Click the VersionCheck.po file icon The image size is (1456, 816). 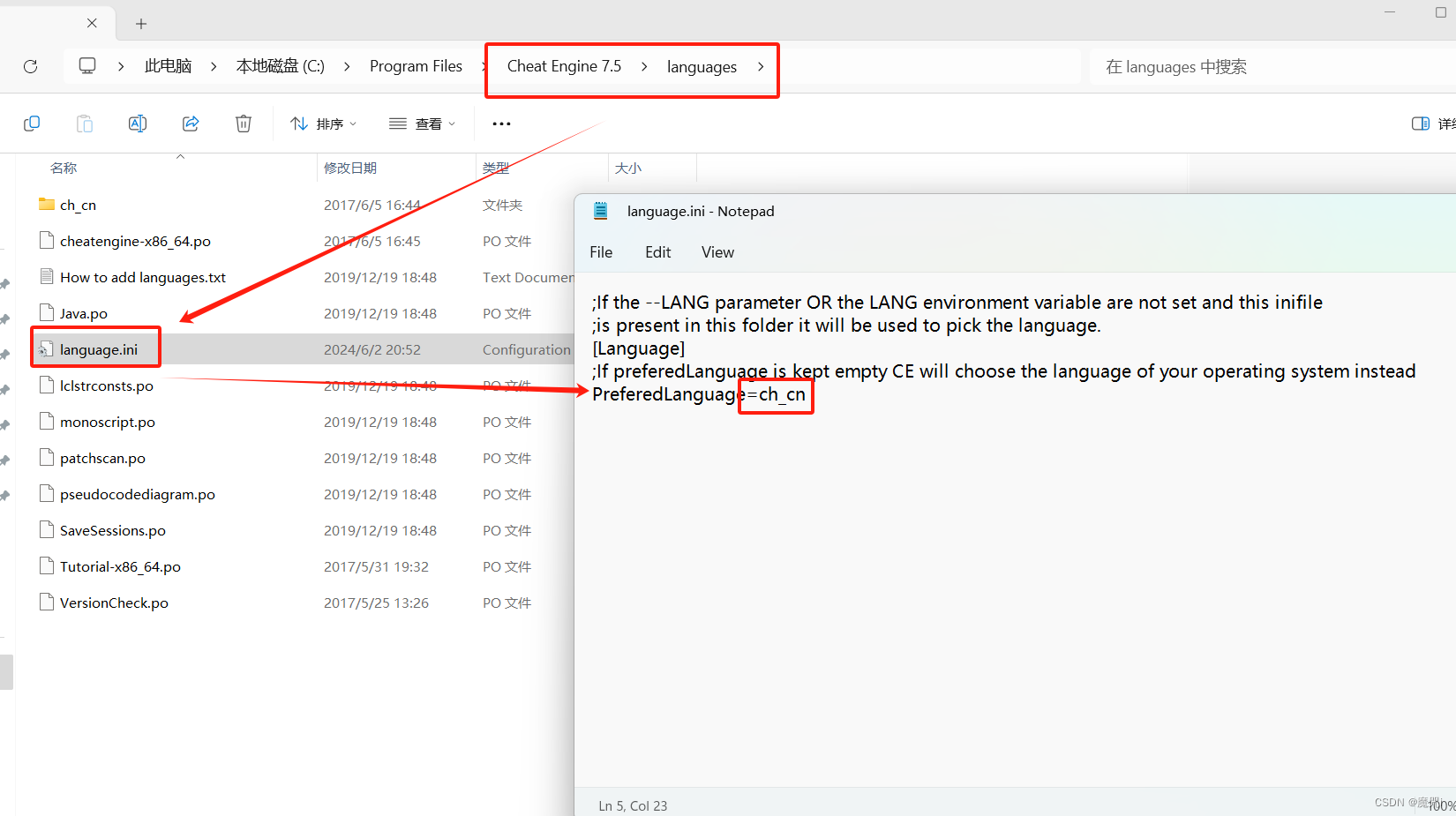(x=47, y=603)
